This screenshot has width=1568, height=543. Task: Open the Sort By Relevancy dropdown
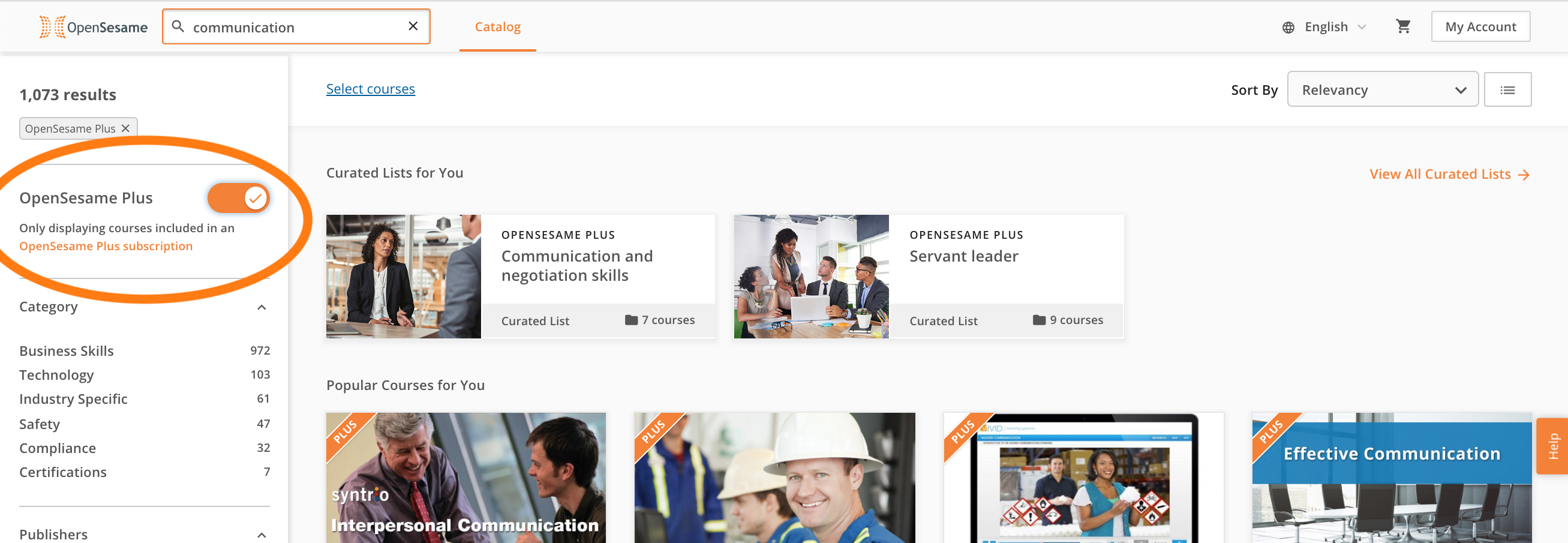[x=1383, y=89]
